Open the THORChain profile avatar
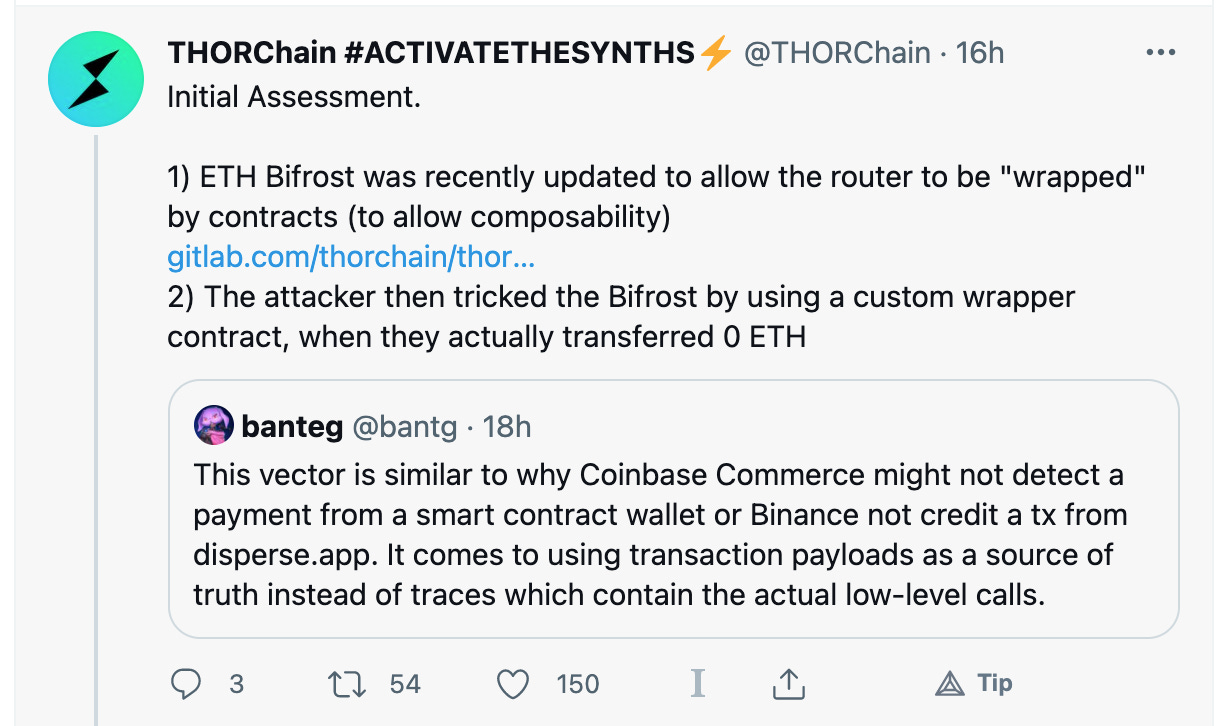Screen dimensions: 1220x726 [97, 78]
